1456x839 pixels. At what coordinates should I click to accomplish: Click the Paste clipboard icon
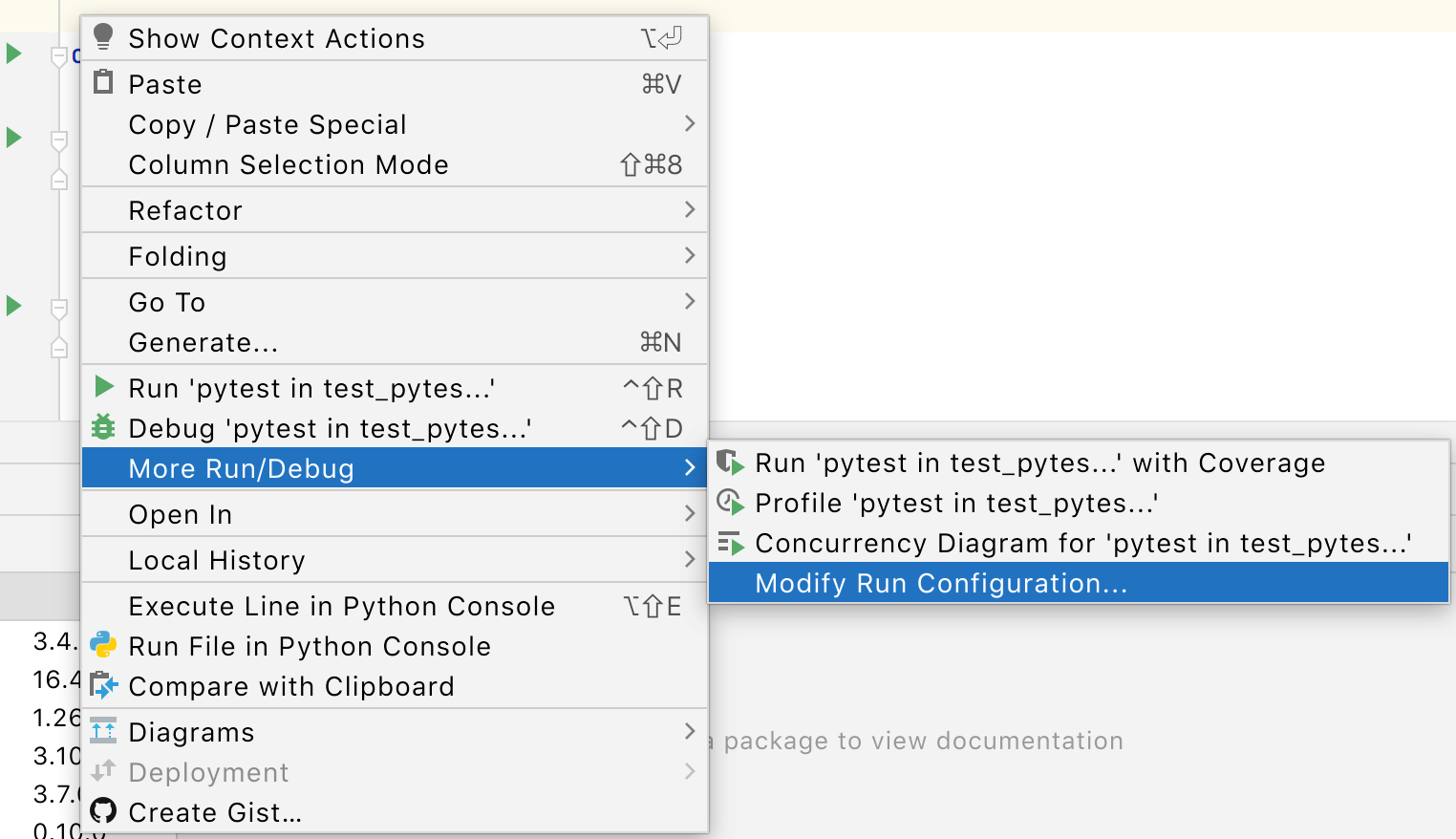(103, 83)
